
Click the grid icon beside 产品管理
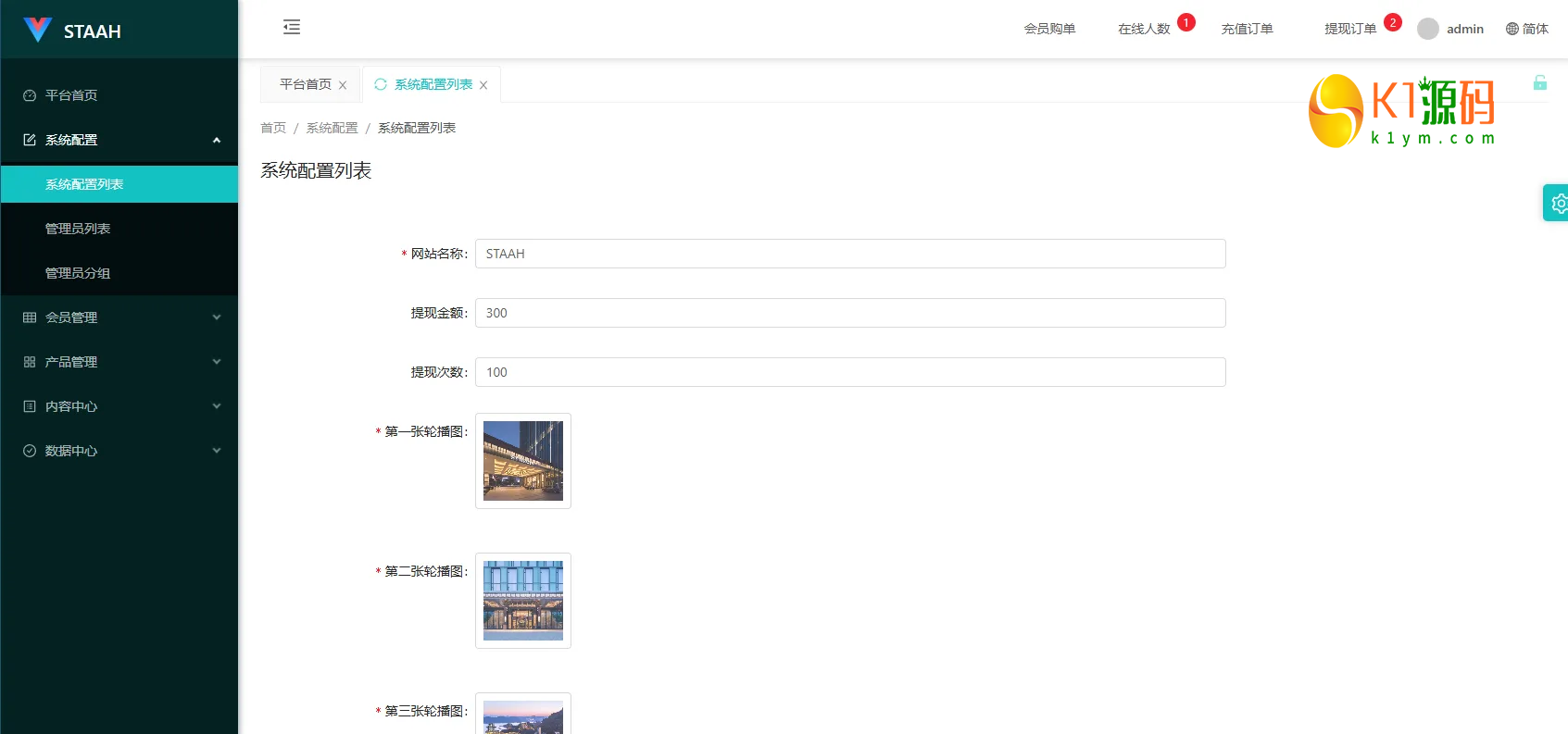click(30, 362)
